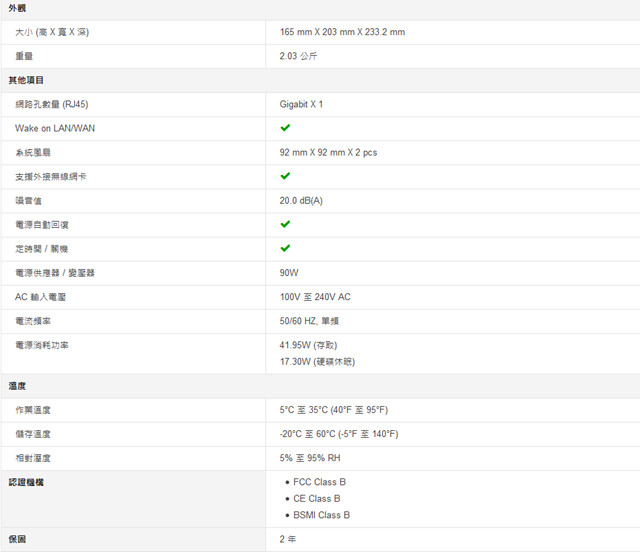This screenshot has height=552, width=640.
Task: Collapse the 溫度 section header
Action: pos(18,385)
